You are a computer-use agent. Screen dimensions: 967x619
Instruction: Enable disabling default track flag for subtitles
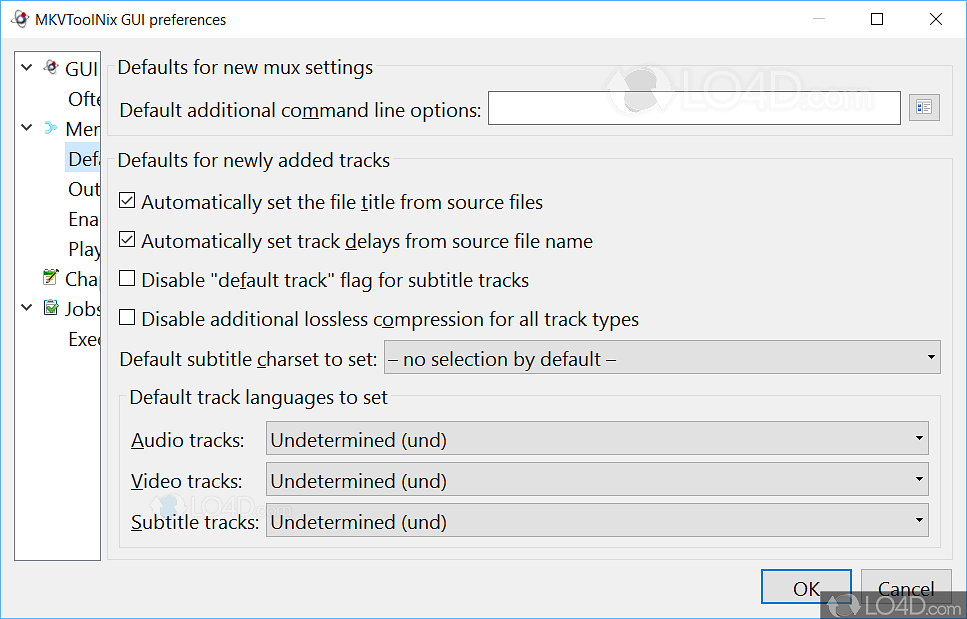pos(127,280)
